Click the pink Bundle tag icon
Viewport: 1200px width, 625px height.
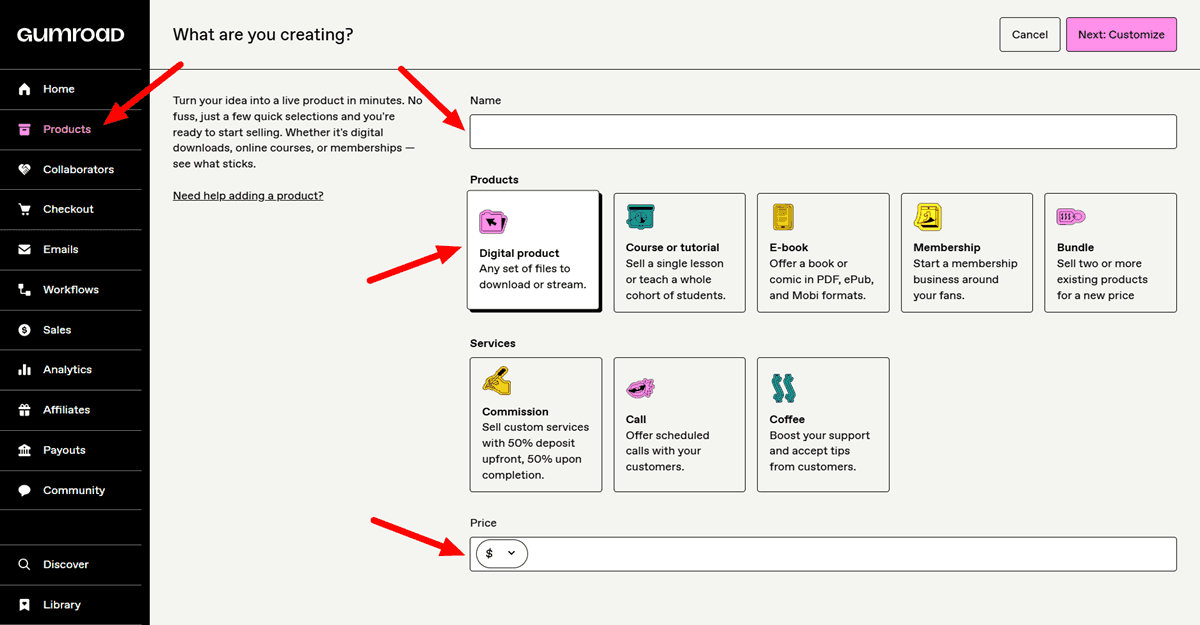click(x=1072, y=216)
